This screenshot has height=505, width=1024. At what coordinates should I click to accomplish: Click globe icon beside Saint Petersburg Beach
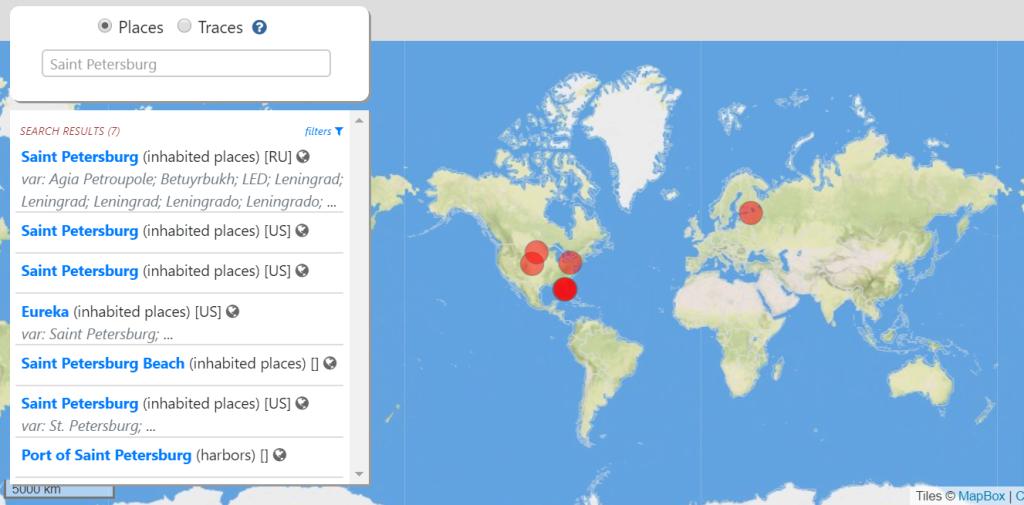pyautogui.click(x=329, y=363)
